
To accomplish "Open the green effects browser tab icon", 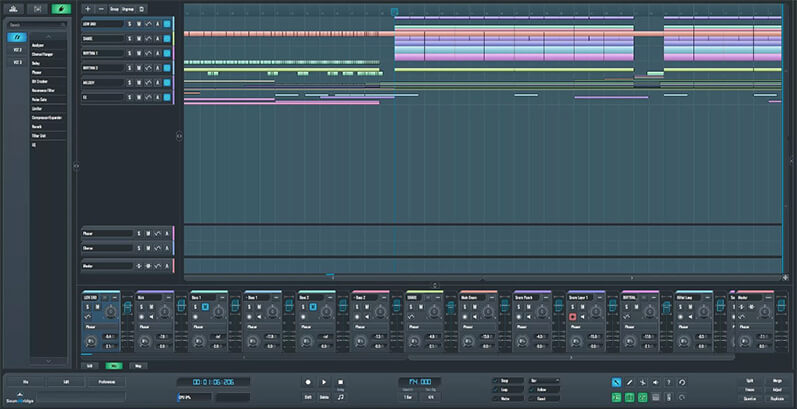I will pos(59,8).
